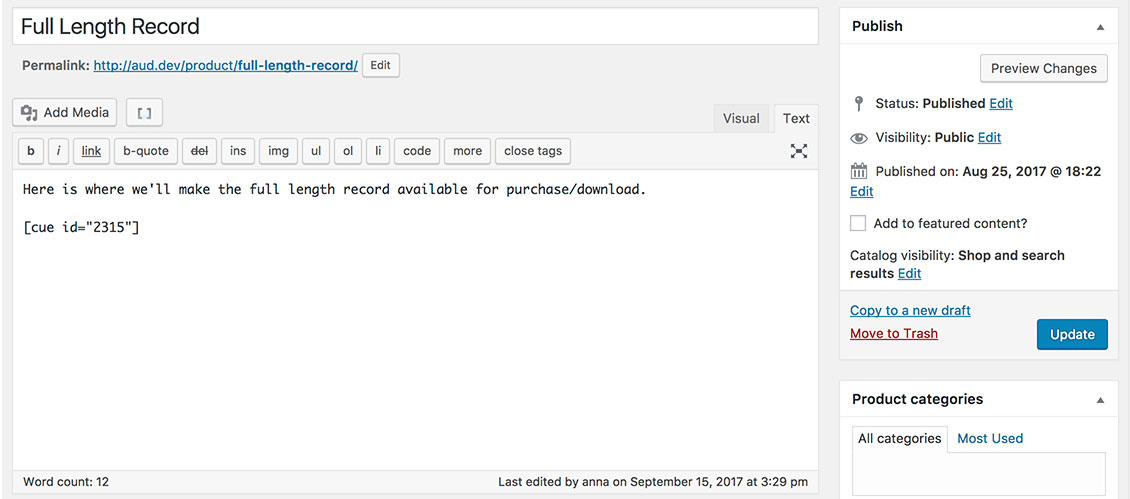Viewport: 1130px width, 499px height.
Task: Edit the catalog visibility setting
Action: (x=909, y=274)
